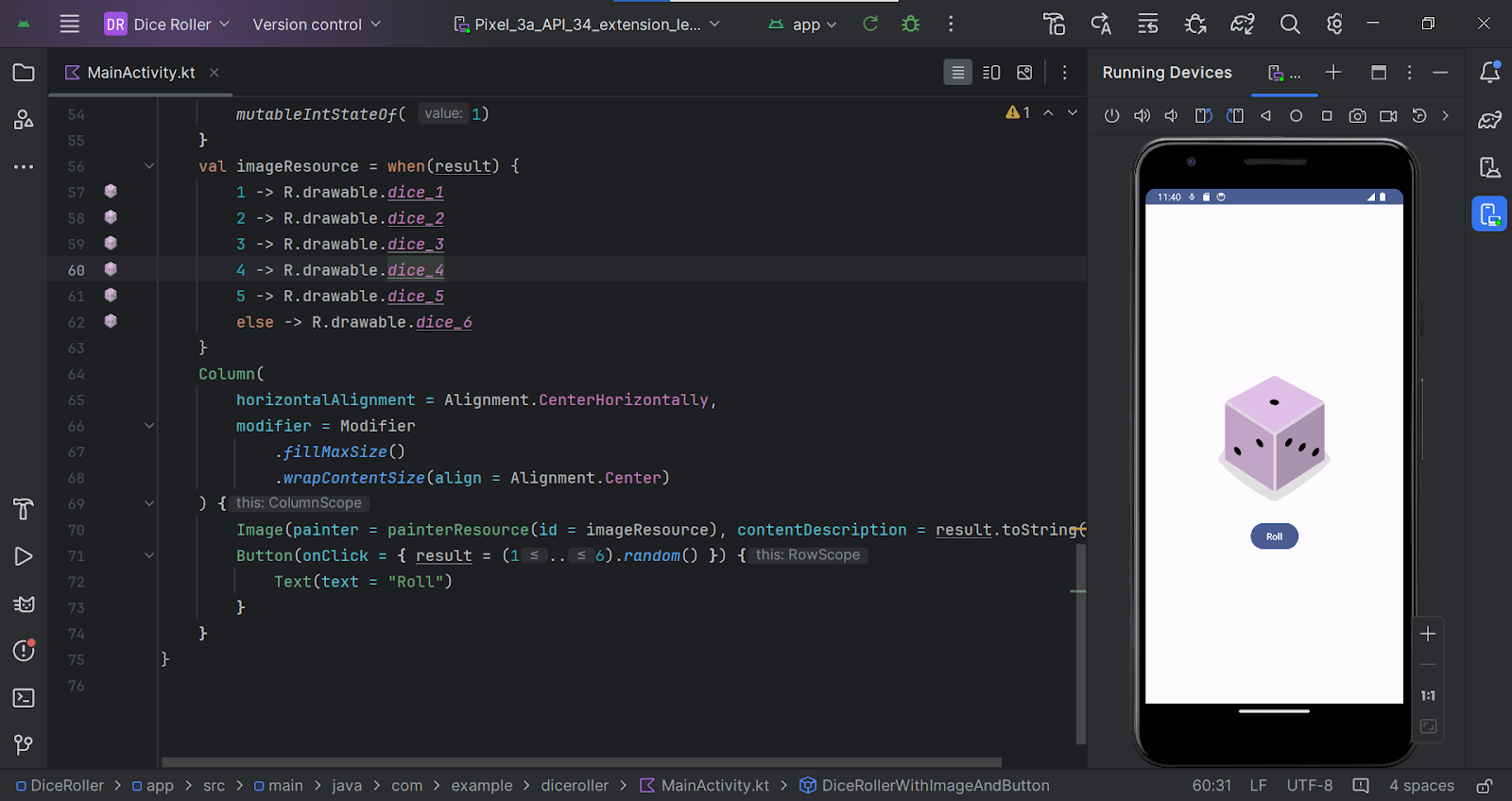Screen dimensions: 1512x801
Task: Collapse code fold at line 56
Action: click(149, 166)
